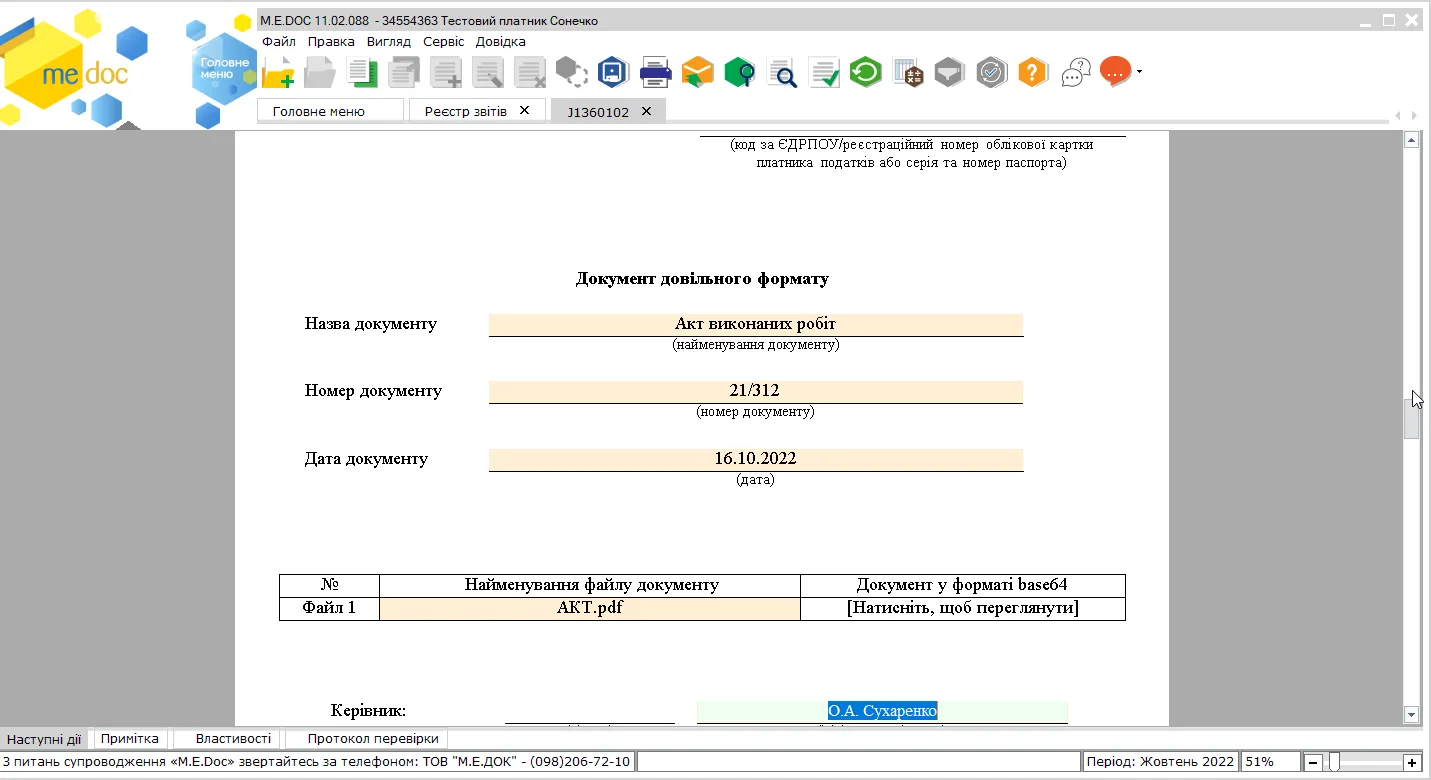Click the zoom in plus button
1431x780 pixels.
tap(1412, 762)
